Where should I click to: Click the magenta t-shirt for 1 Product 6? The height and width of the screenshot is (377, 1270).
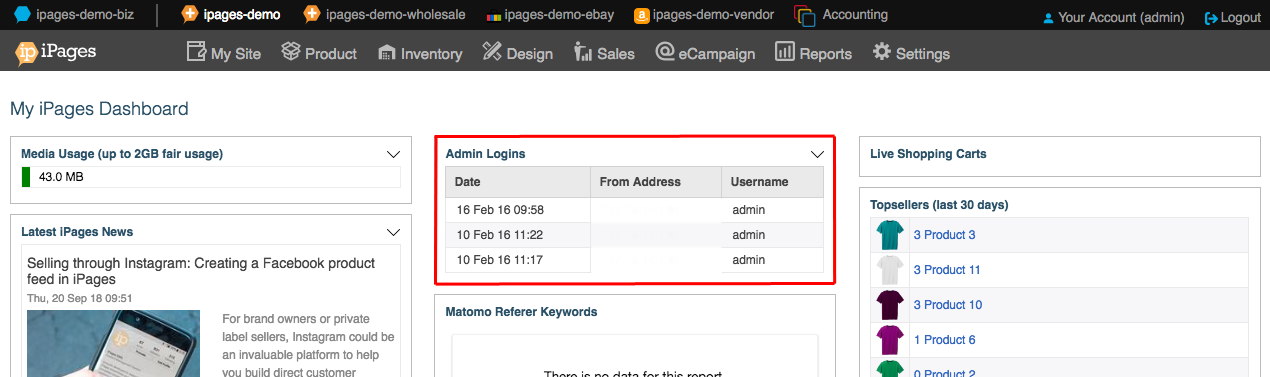(889, 340)
